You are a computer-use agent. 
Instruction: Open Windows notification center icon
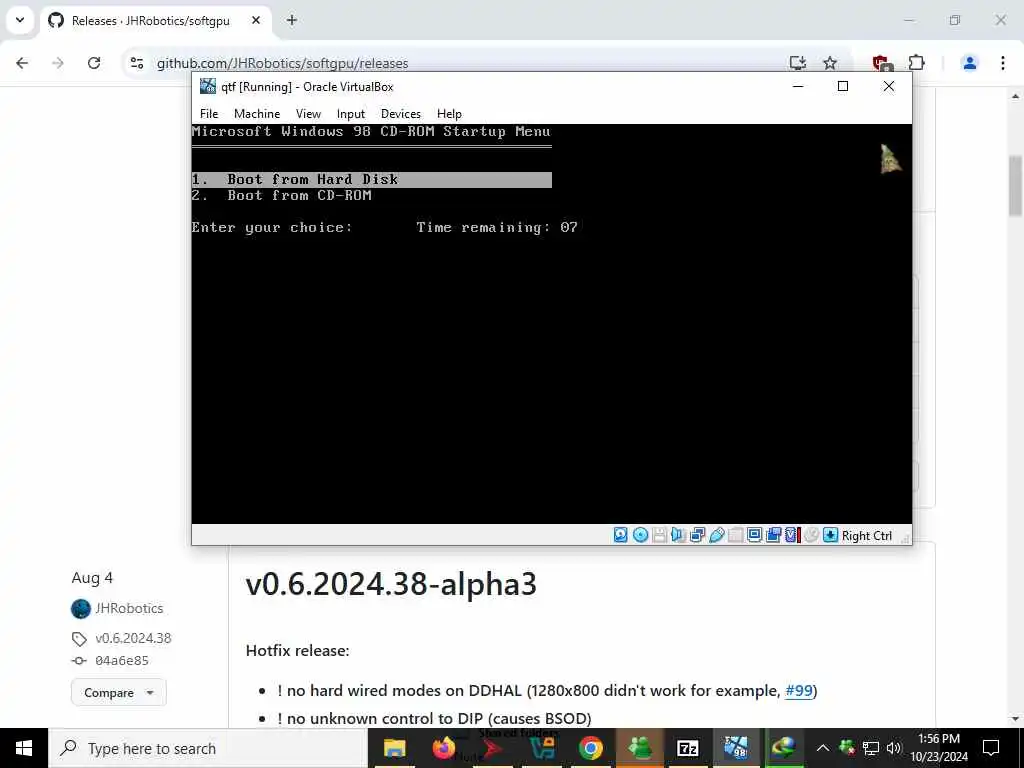coord(991,748)
